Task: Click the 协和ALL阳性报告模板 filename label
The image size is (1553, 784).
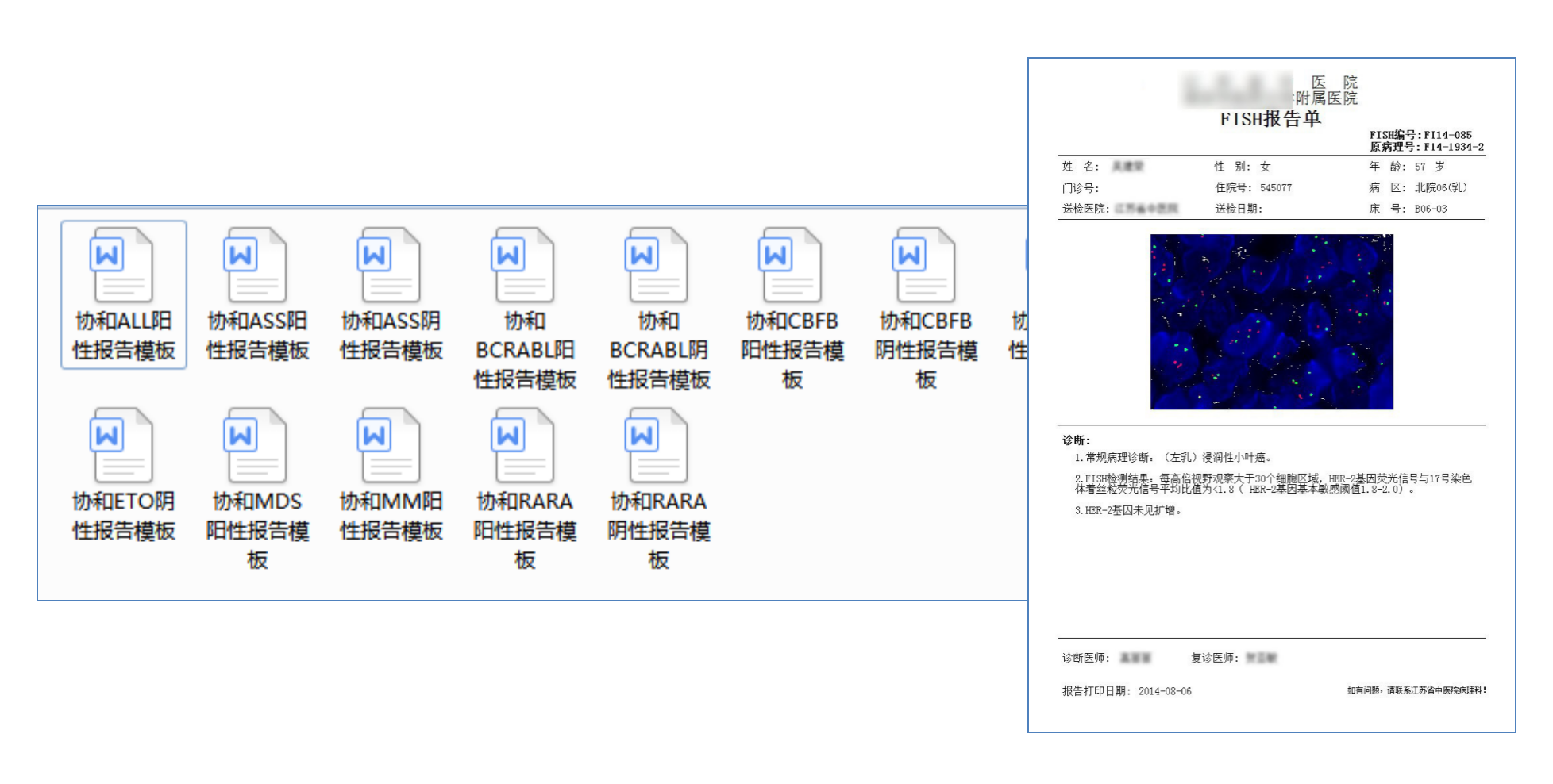Action: pos(124,336)
